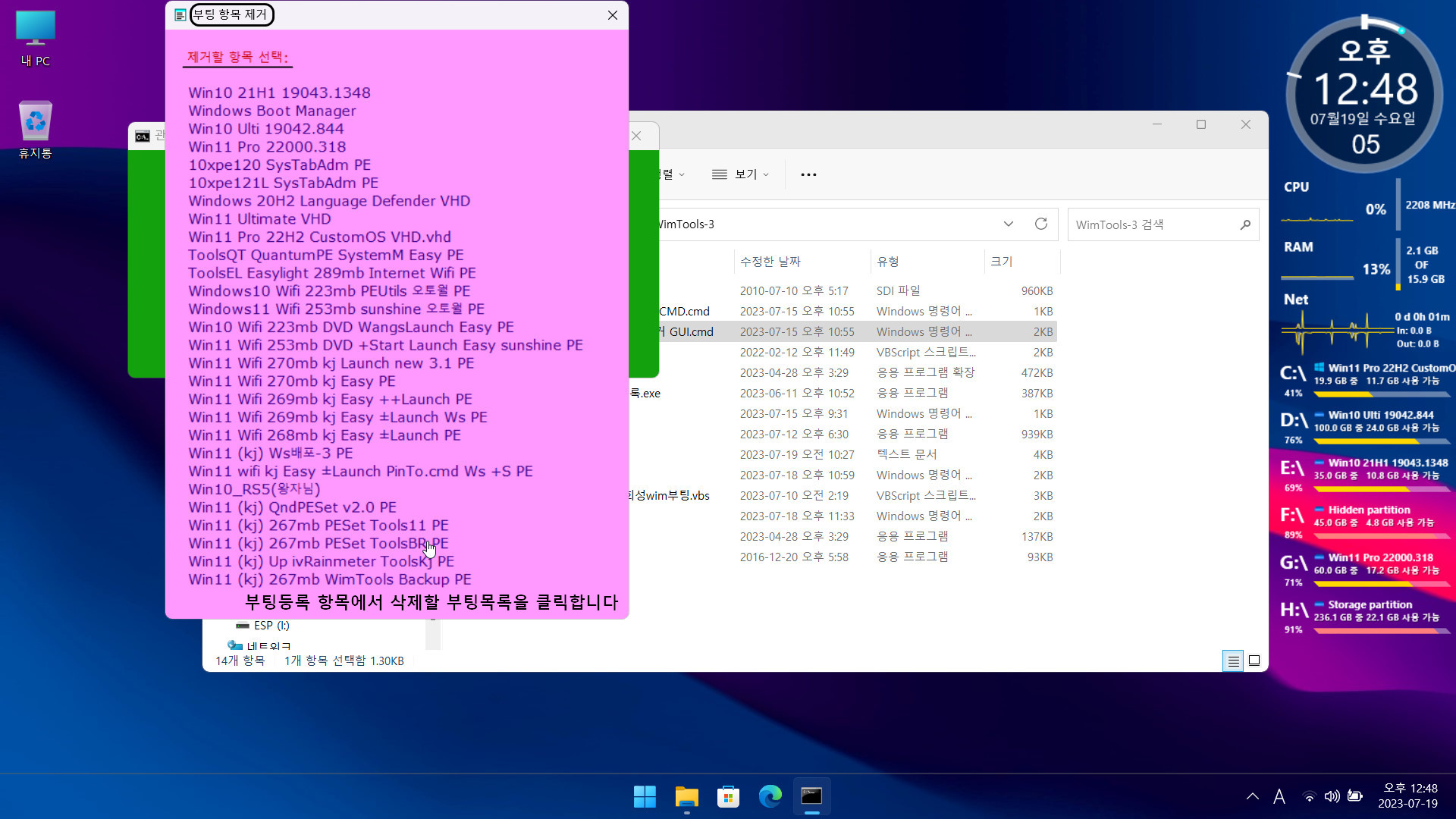The height and width of the screenshot is (819, 1456).
Task: Select ToolsEL Easylight 289mb Internet Wifi PE
Action: (x=332, y=273)
